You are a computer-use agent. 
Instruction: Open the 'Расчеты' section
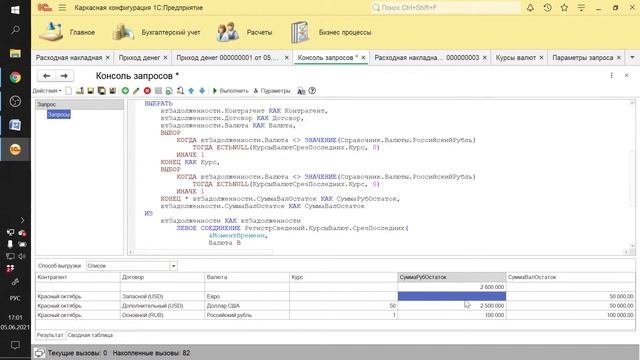(244, 32)
